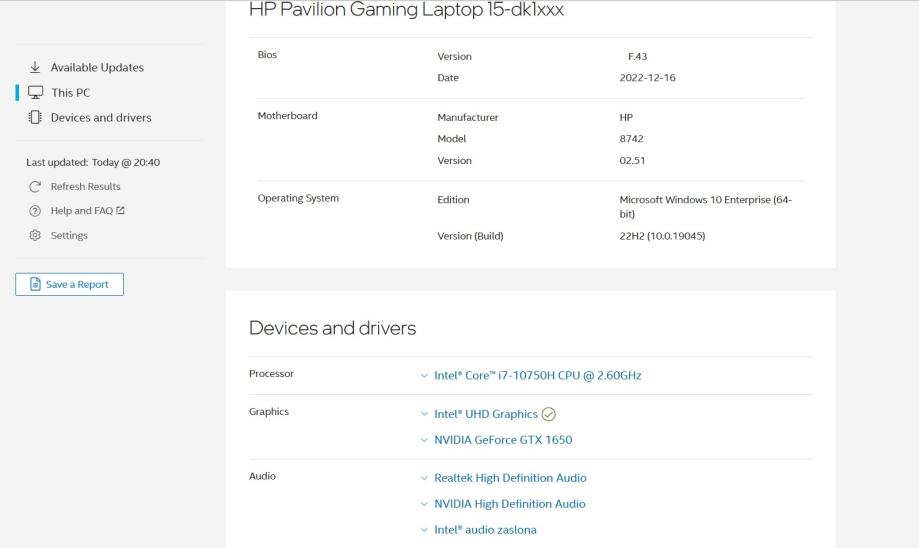Screen dimensions: 919x548
Task: Open the Available Updates section
Action: click(97, 68)
